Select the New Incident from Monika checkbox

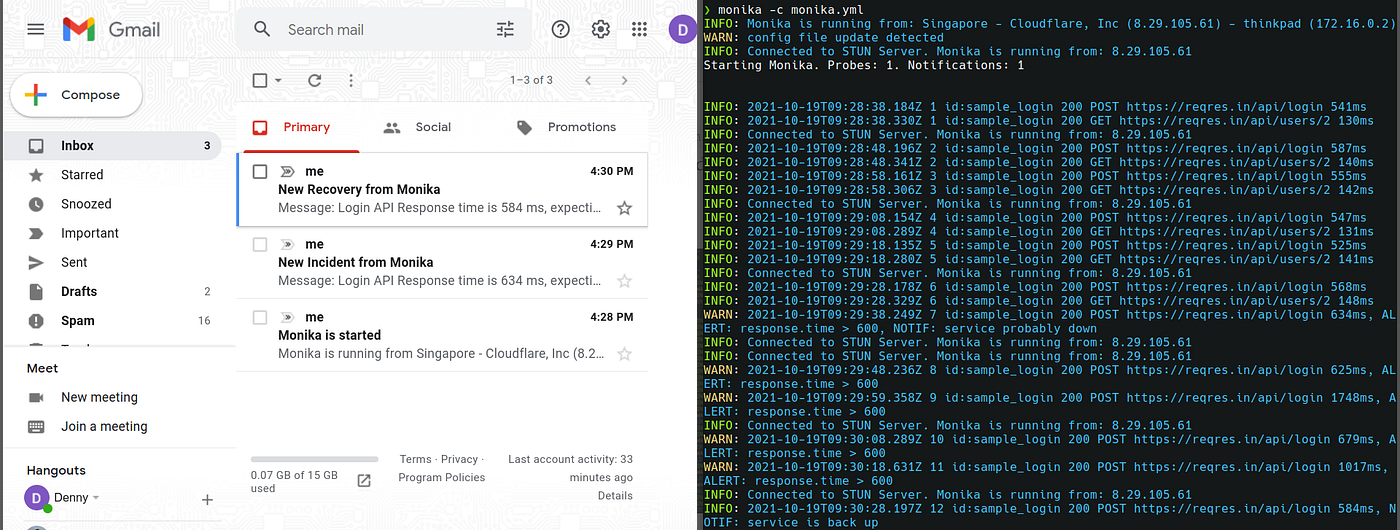pos(260,244)
